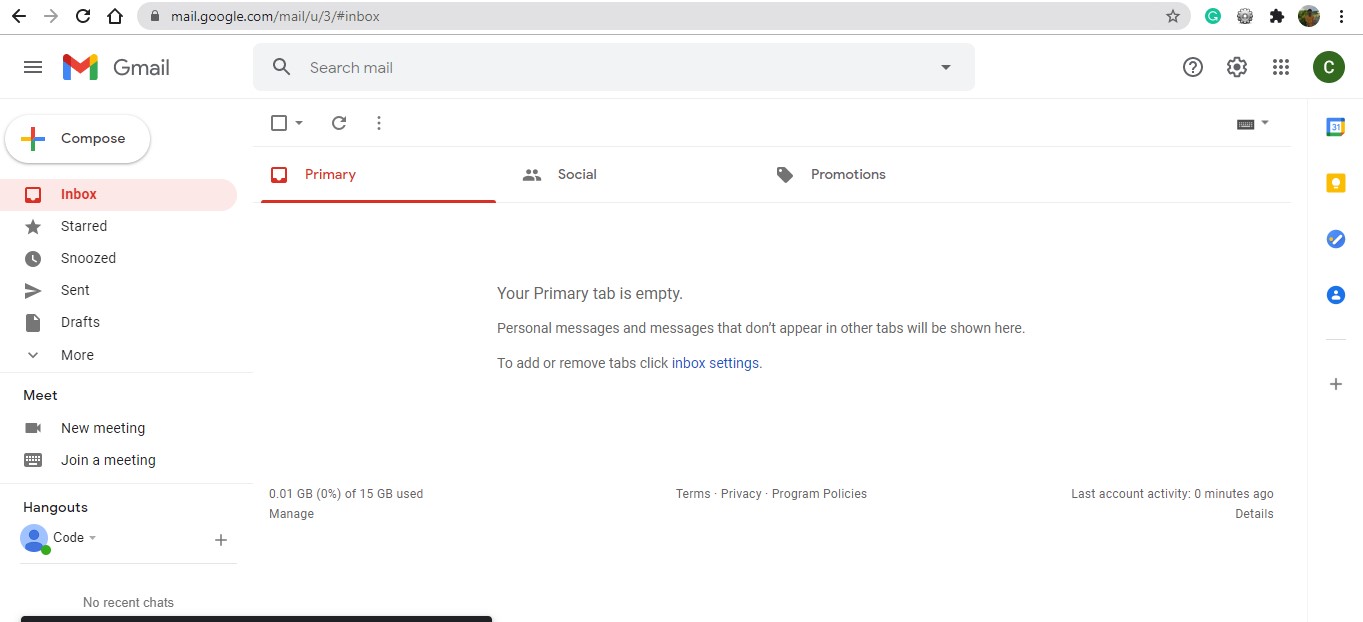Image resolution: width=1363 pixels, height=622 pixels.
Task: Open Google Tasks side panel icon
Action: pos(1335,239)
